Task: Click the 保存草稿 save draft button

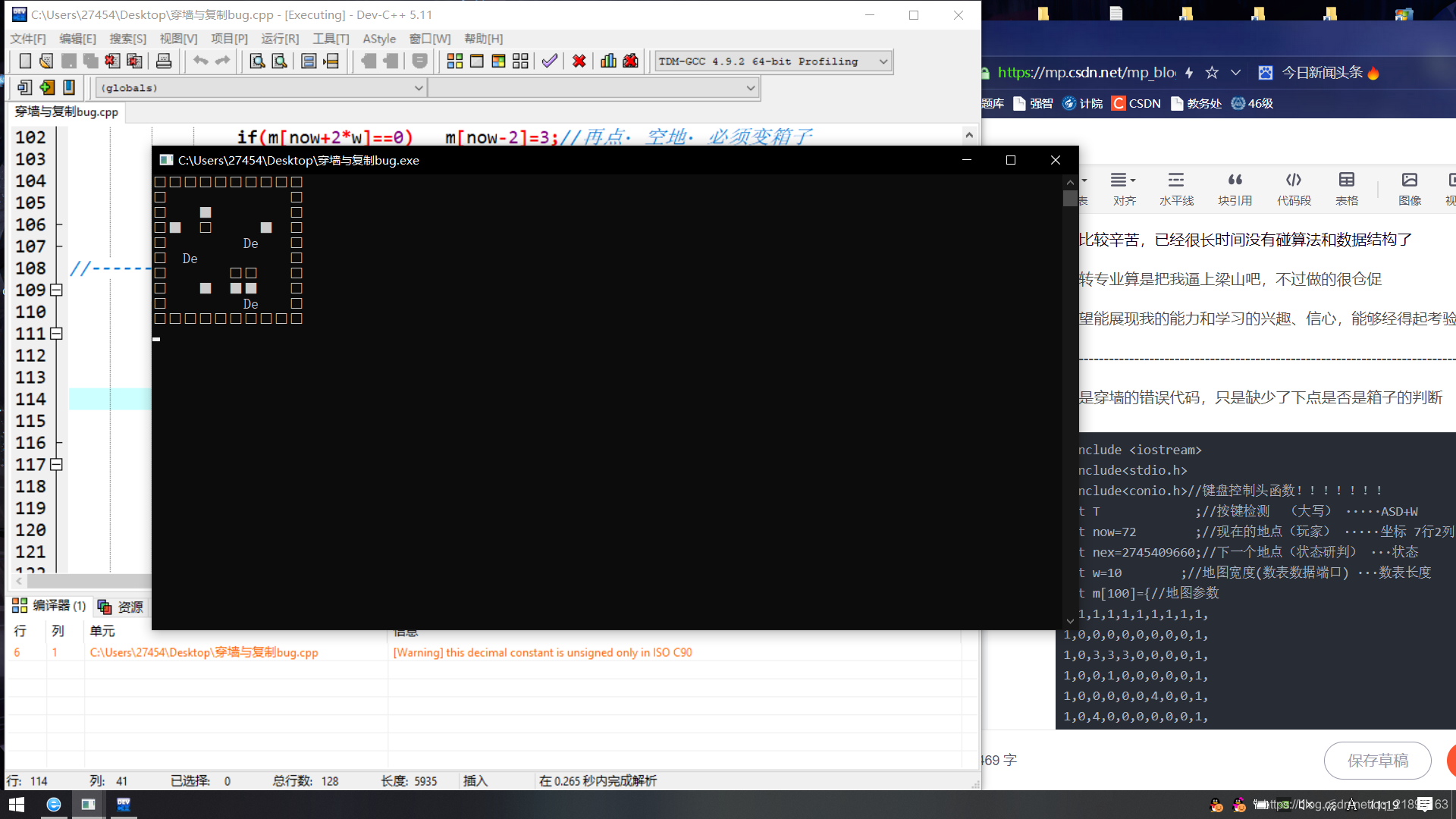Action: 1377,761
